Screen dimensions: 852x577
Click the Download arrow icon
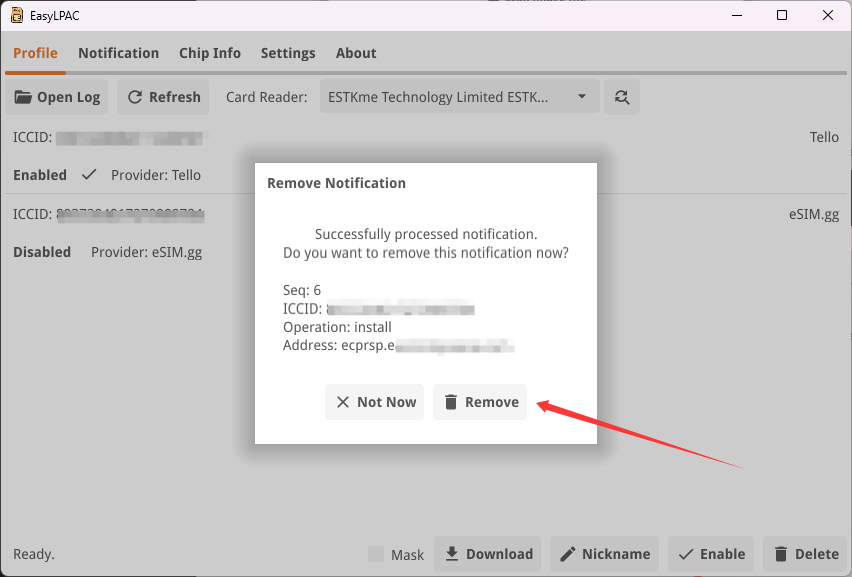452,554
